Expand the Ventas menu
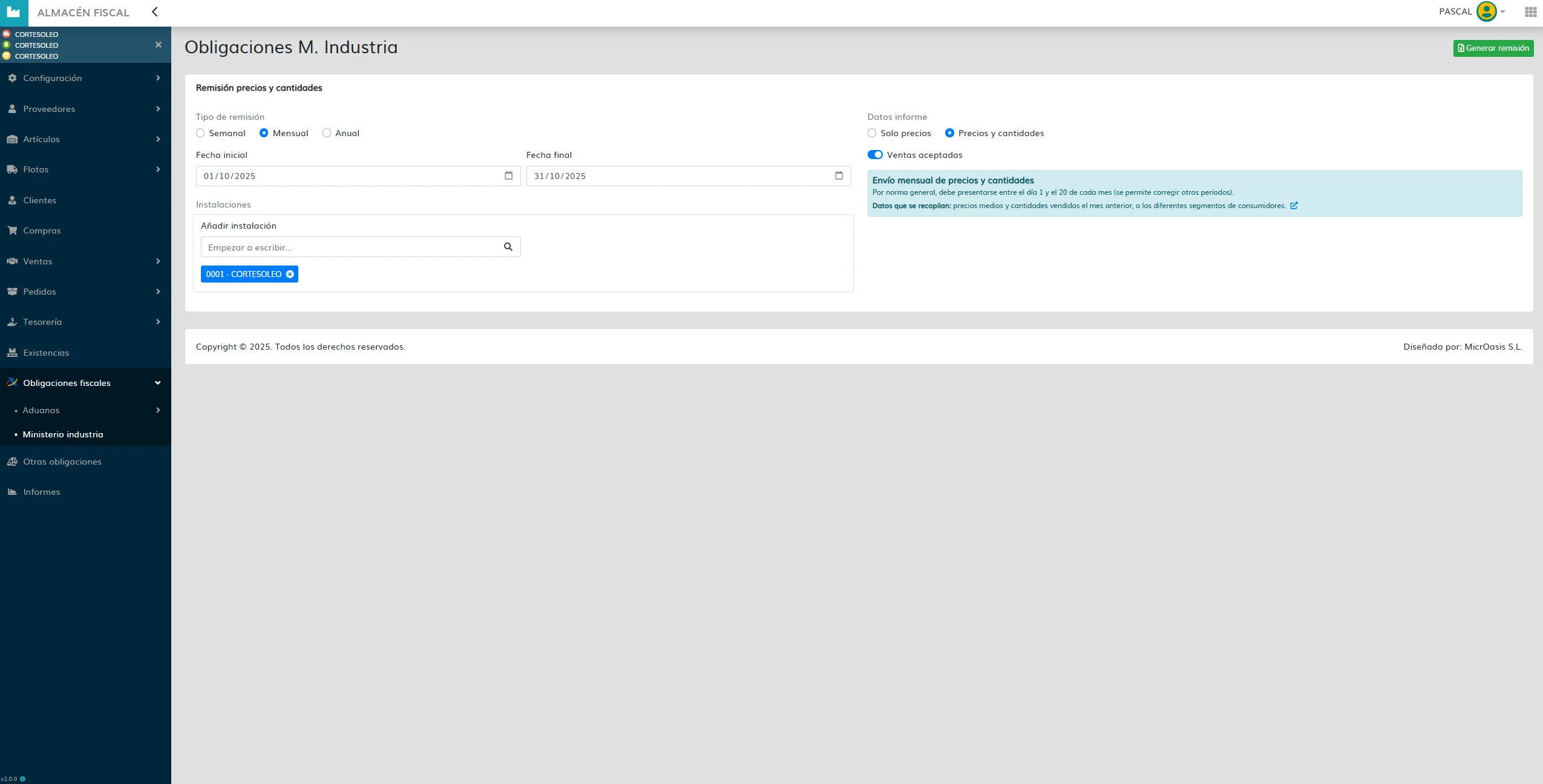1543x784 pixels. tap(85, 261)
